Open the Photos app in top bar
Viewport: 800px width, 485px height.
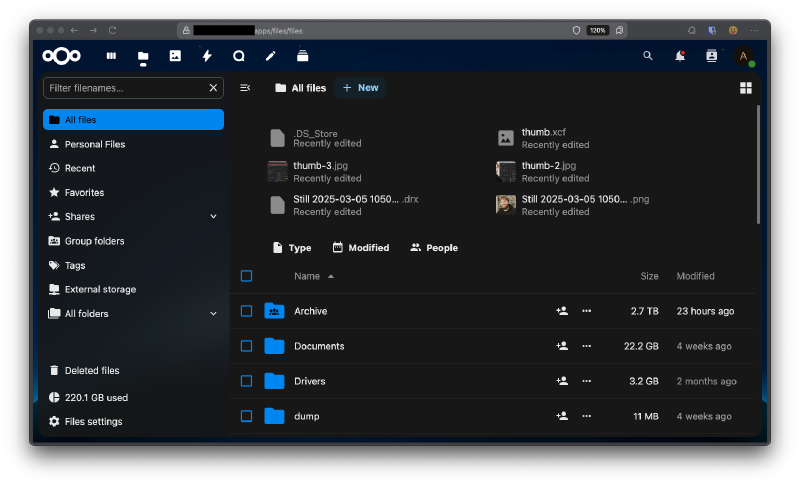pos(175,56)
